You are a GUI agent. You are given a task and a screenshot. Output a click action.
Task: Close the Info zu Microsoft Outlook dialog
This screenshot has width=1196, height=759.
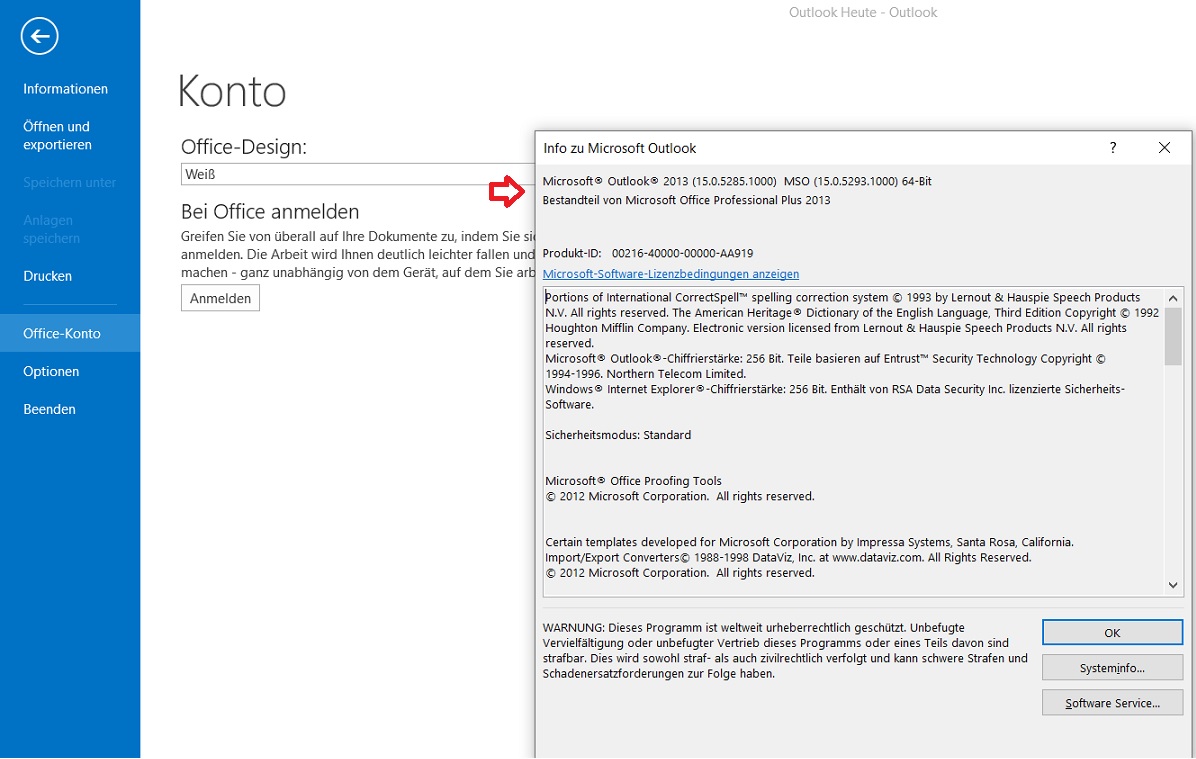click(x=1164, y=148)
